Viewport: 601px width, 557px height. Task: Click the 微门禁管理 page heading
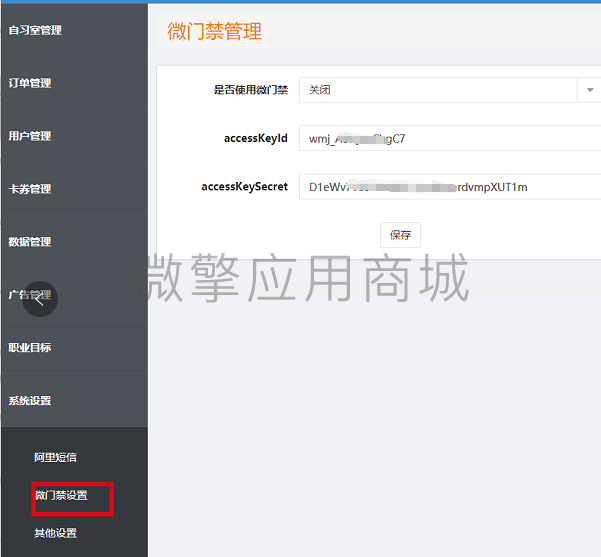coord(215,31)
